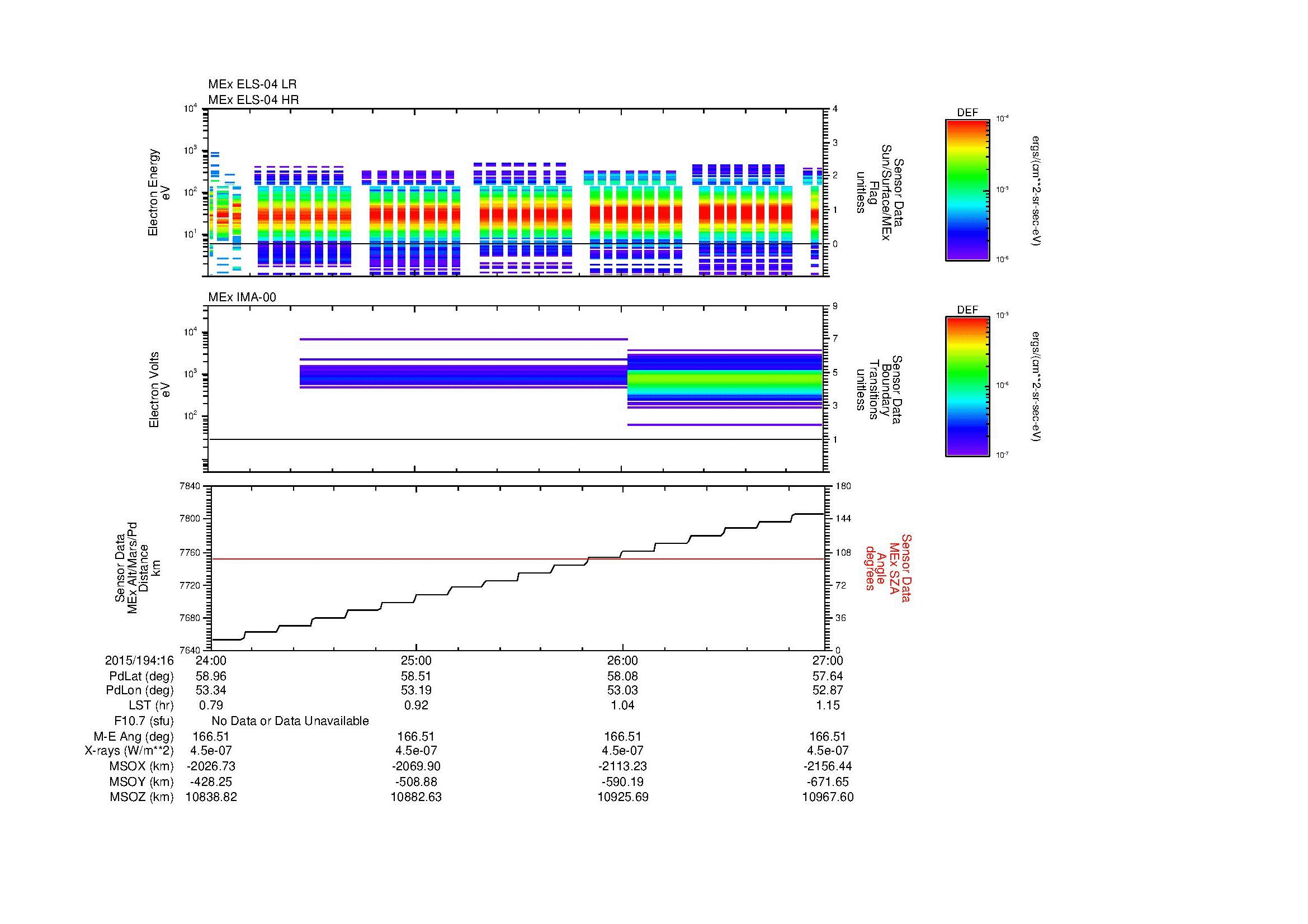Click the PdLat value 58.96
Viewport: 1308px width, 924px height.
tap(211, 676)
